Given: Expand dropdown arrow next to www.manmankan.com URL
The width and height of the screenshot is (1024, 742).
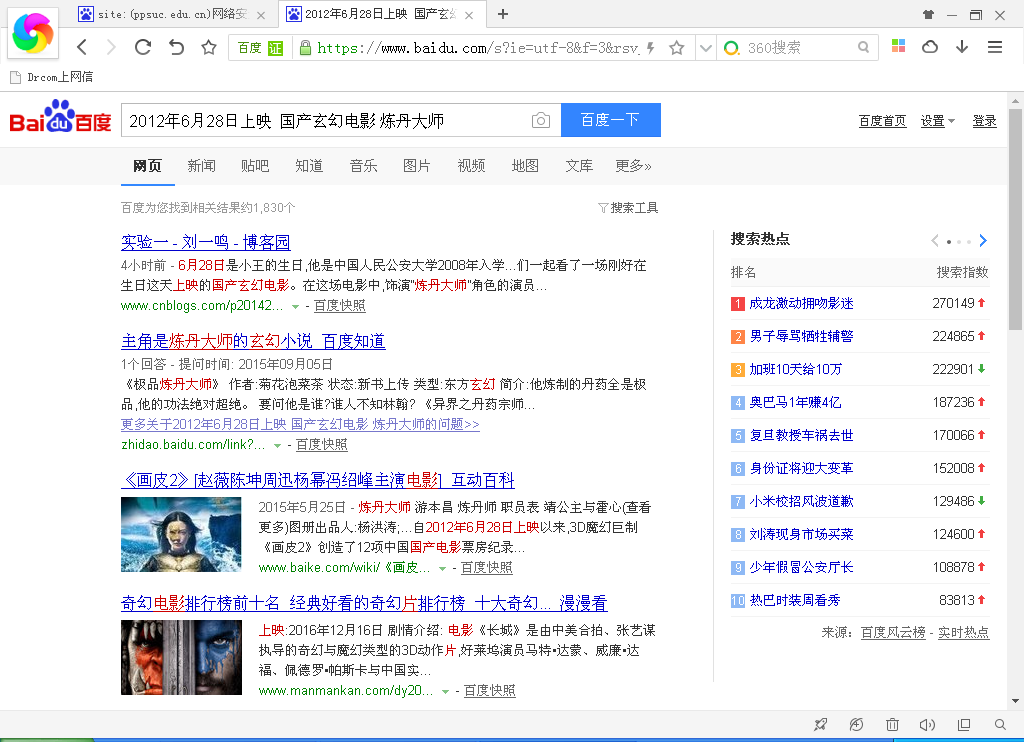Looking at the screenshot, I should coord(445,691).
